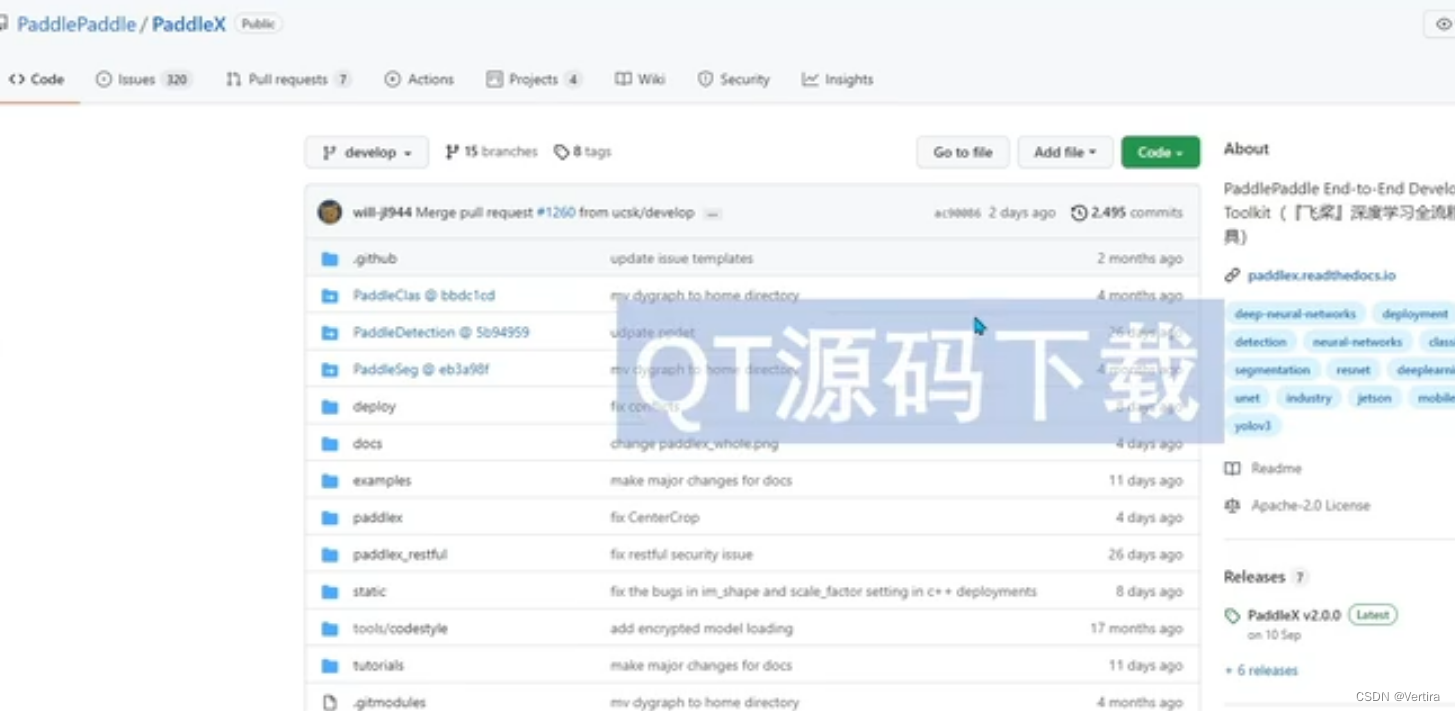This screenshot has width=1455, height=711.
Task: Open the PaddleX v2.0.0 release
Action: click(x=1294, y=615)
